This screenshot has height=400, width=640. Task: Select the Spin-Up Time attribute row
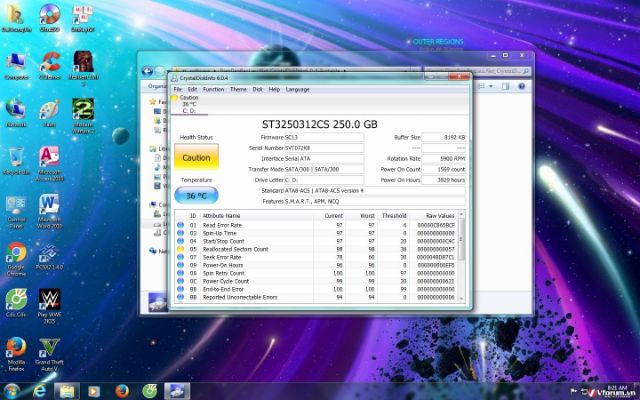pos(316,233)
